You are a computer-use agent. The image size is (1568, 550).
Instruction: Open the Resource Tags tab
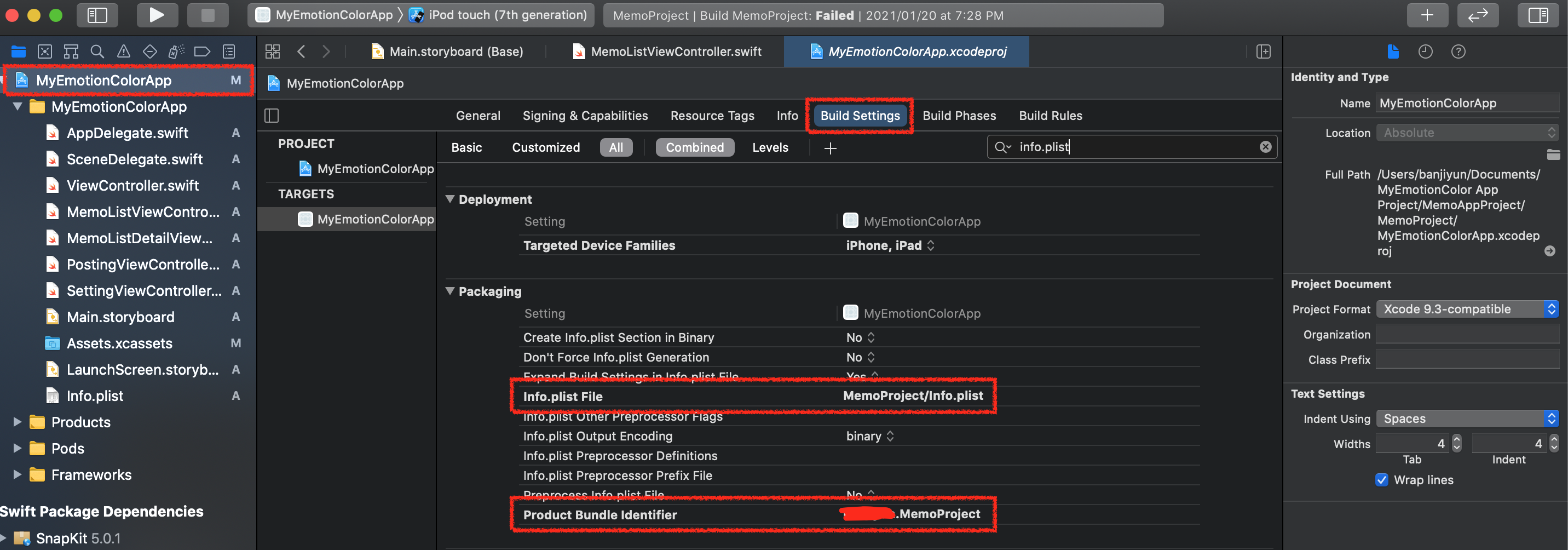coord(712,116)
